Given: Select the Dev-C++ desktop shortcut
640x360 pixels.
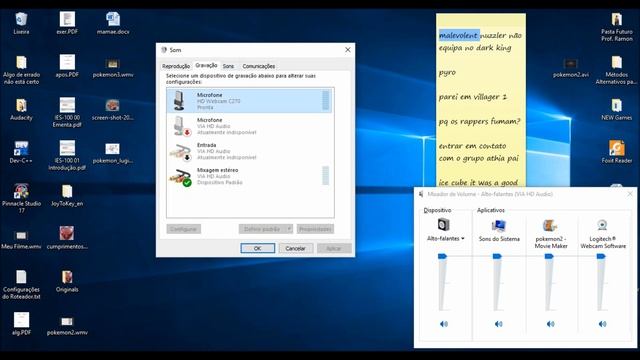Looking at the screenshot, I should pos(21,152).
